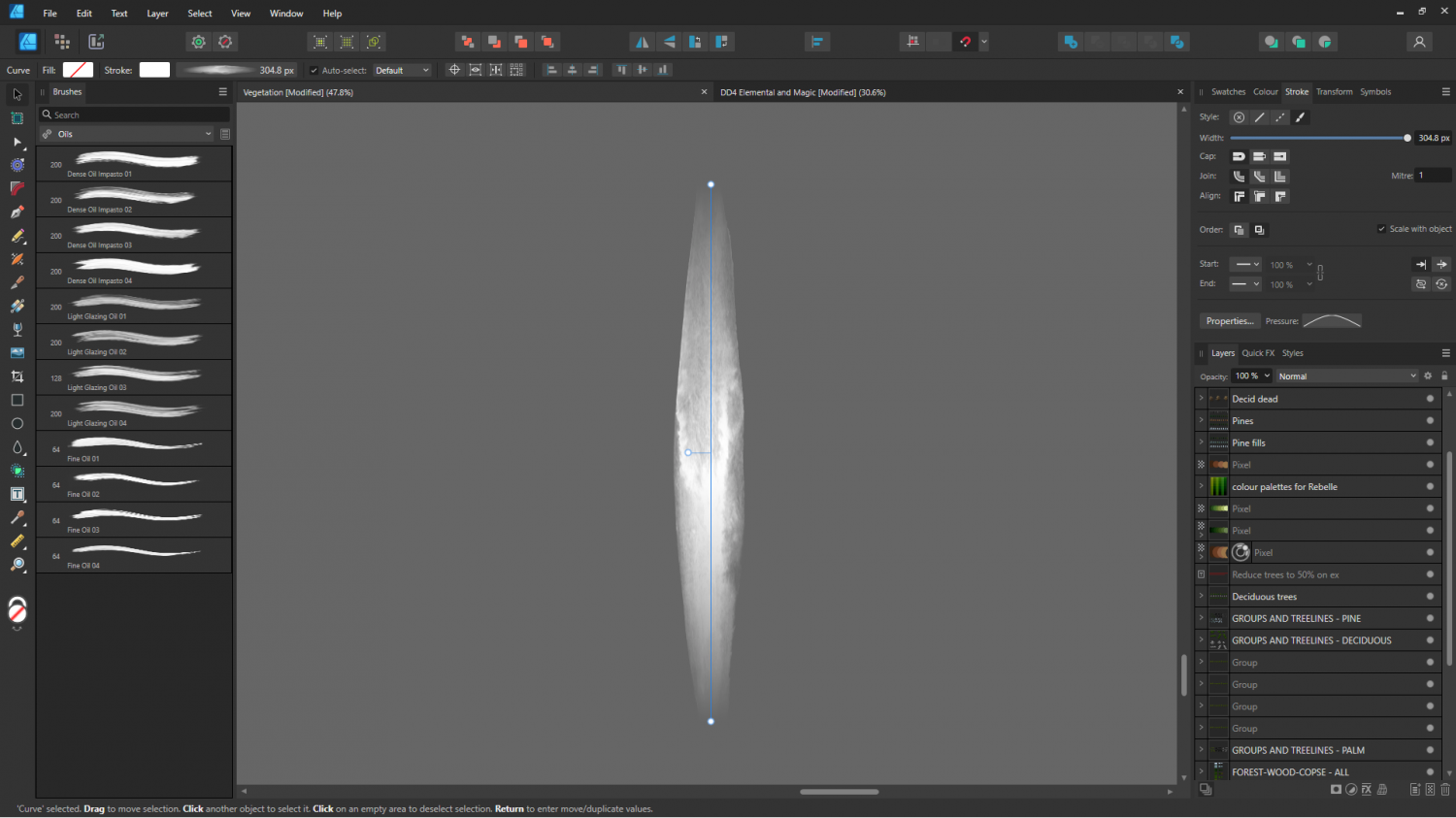
Task: Choose the Fine Oil 01 brush
Action: [x=134, y=449]
